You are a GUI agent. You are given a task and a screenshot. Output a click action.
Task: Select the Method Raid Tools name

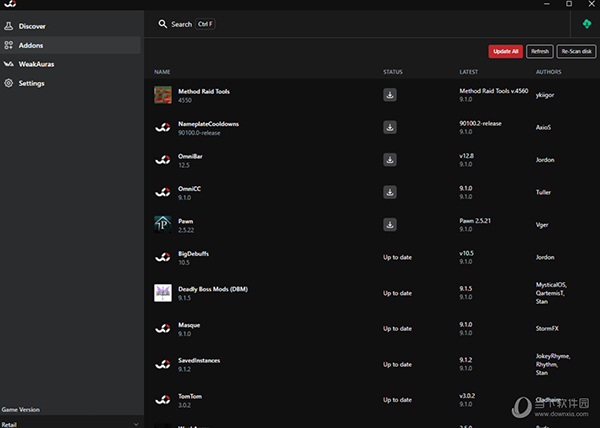[x=204, y=91]
